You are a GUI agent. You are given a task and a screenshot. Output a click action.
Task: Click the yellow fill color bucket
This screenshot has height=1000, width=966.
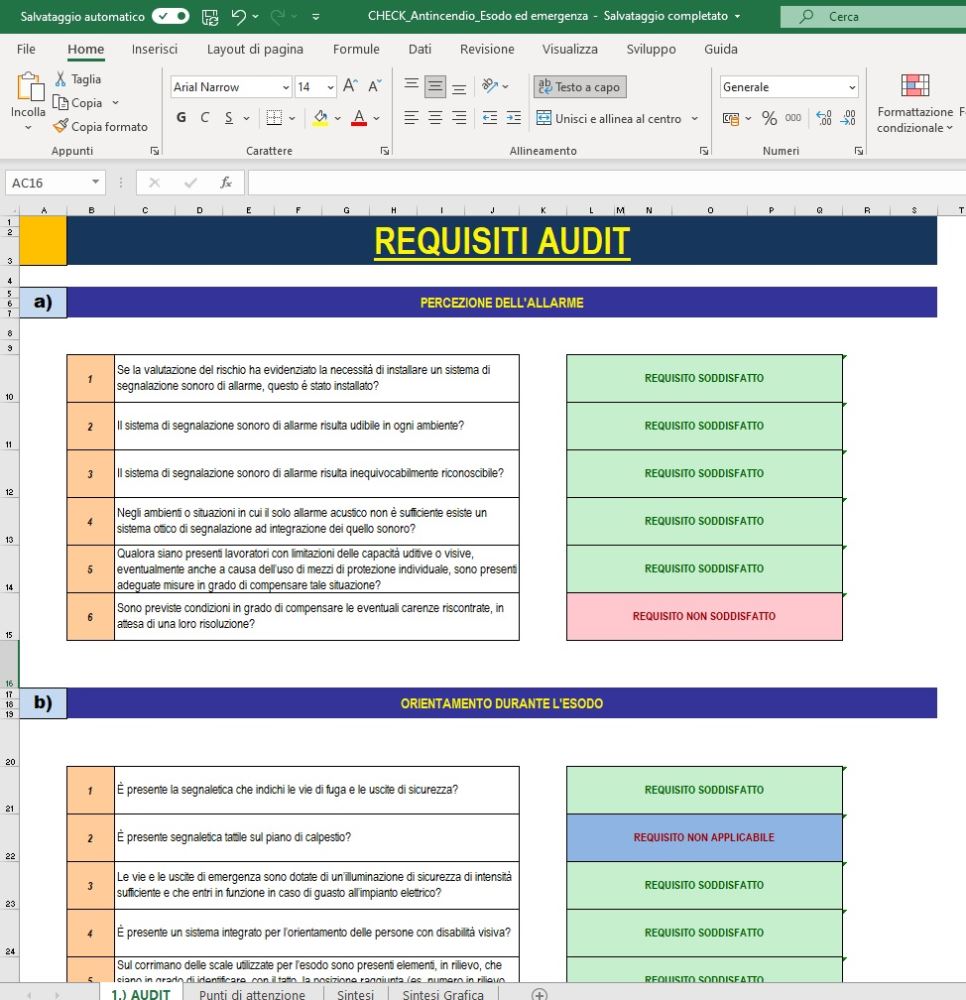point(320,117)
